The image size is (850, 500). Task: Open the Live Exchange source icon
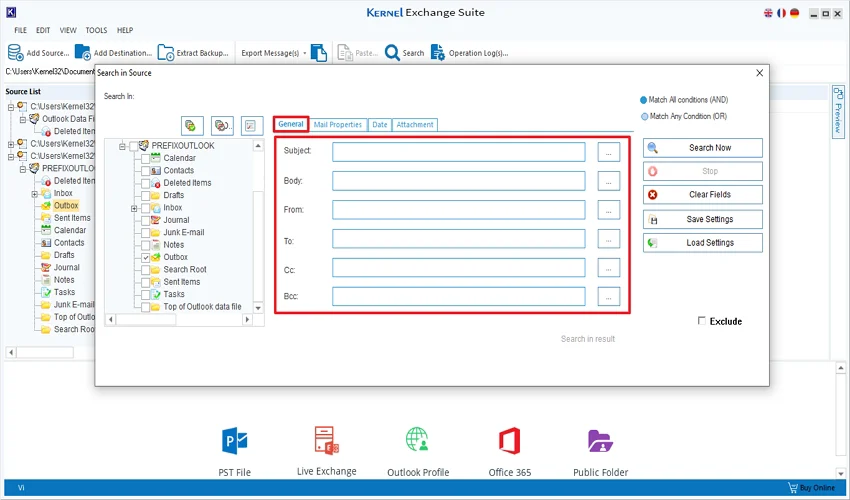326,440
